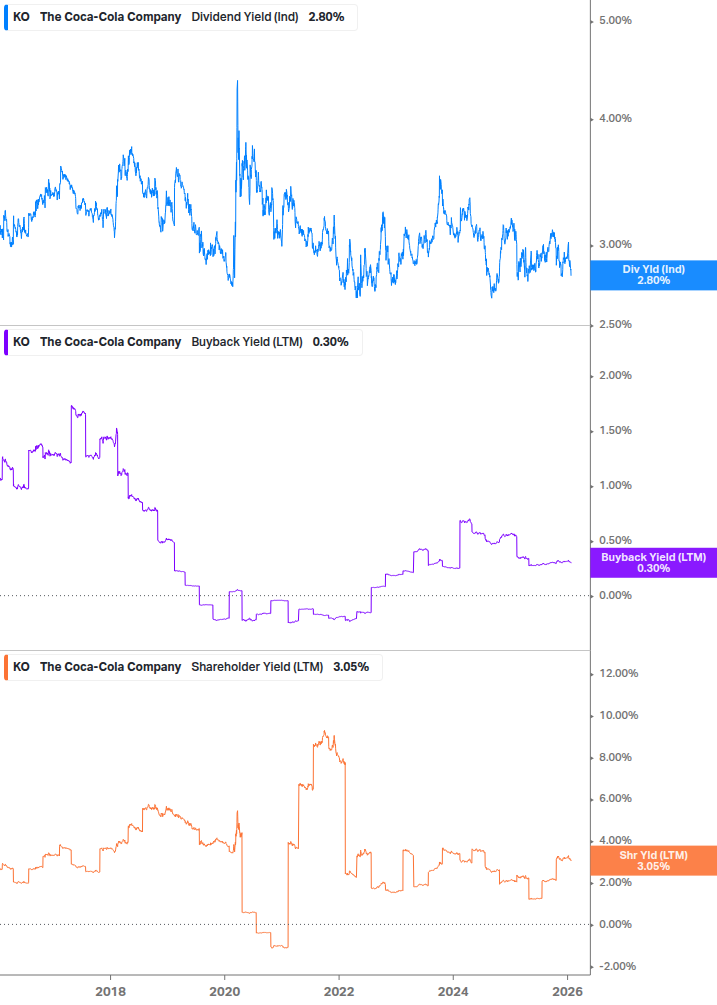
Task: Click the 2018 label on the time axis
Action: tap(110, 991)
